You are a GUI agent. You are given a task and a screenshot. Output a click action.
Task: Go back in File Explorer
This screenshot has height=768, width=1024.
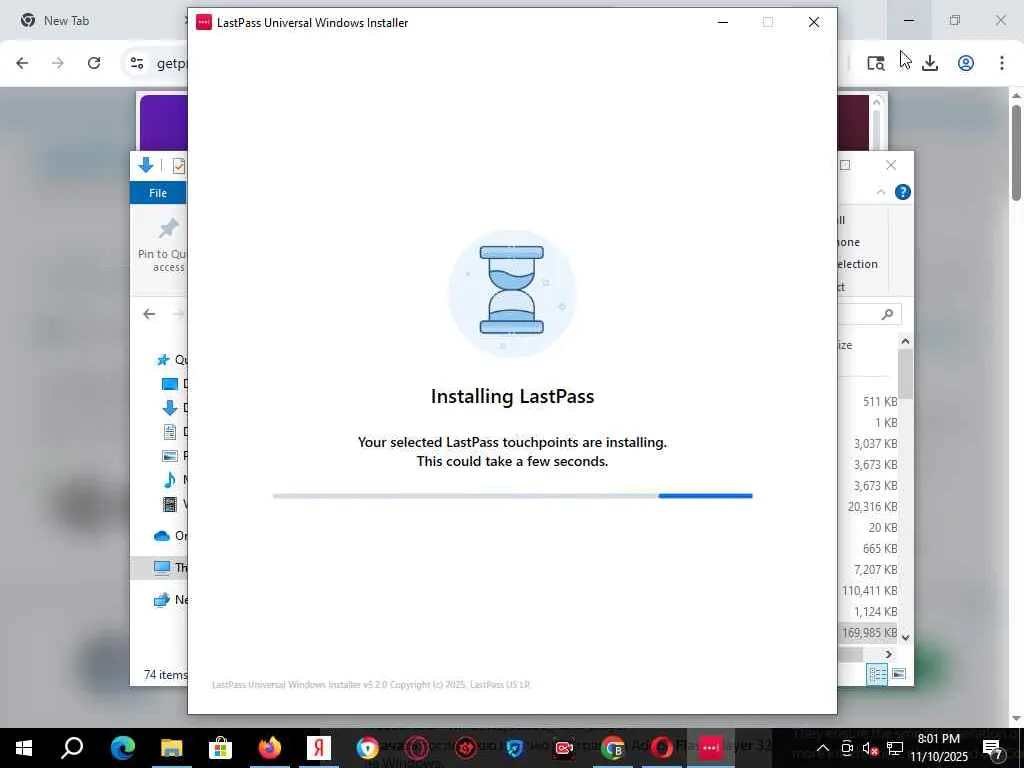(x=149, y=314)
